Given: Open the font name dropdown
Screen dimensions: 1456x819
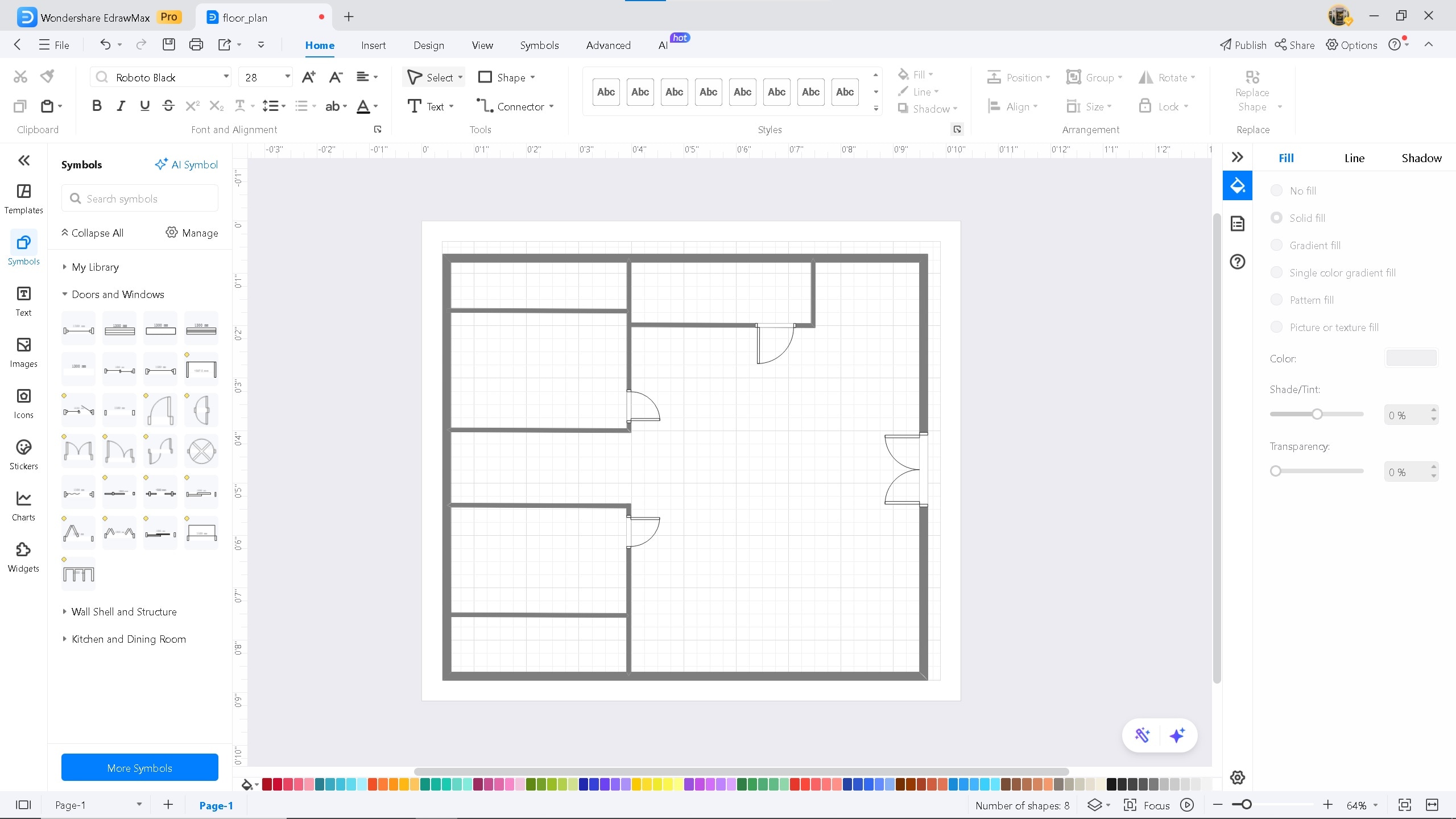Looking at the screenshot, I should [226, 77].
